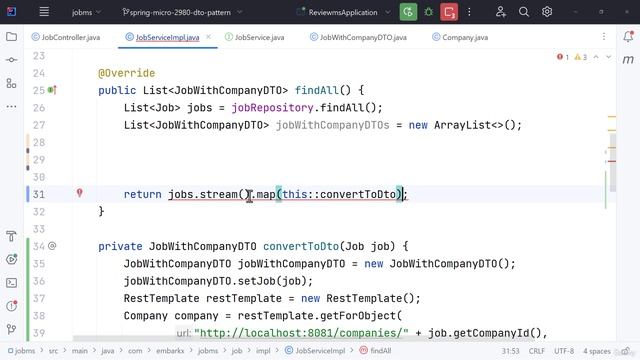The width and height of the screenshot is (640, 360).
Task: Open more run actions kebab menu
Action: pyautogui.click(x=469, y=12)
